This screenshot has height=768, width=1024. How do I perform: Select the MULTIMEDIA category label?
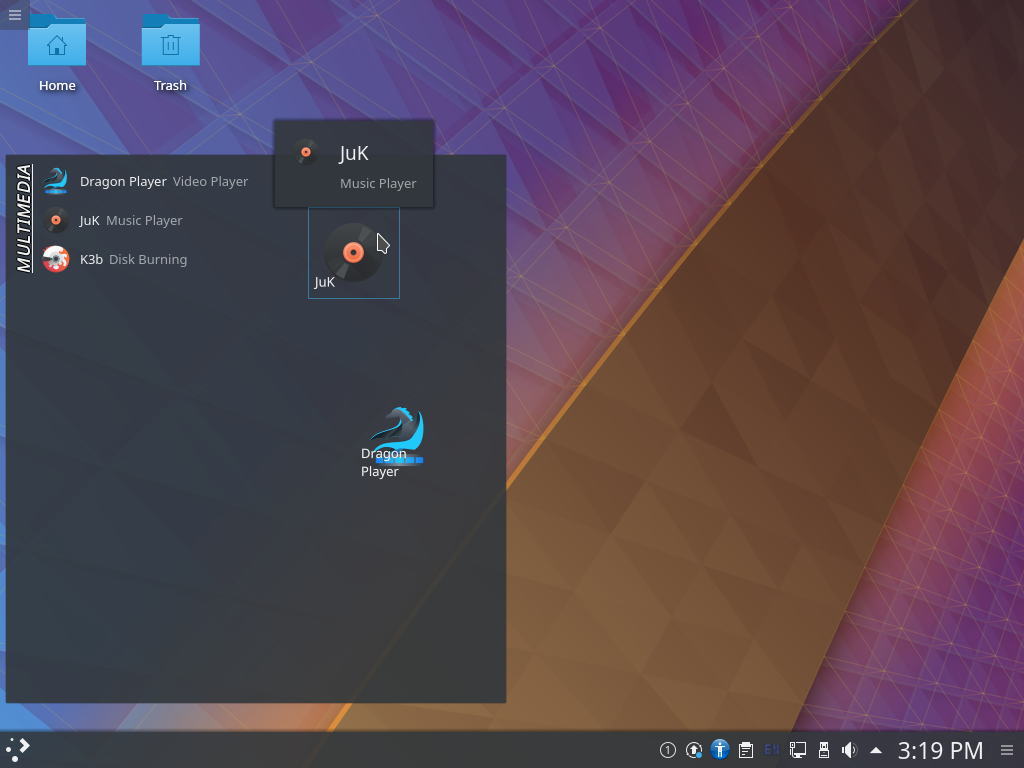coord(24,218)
